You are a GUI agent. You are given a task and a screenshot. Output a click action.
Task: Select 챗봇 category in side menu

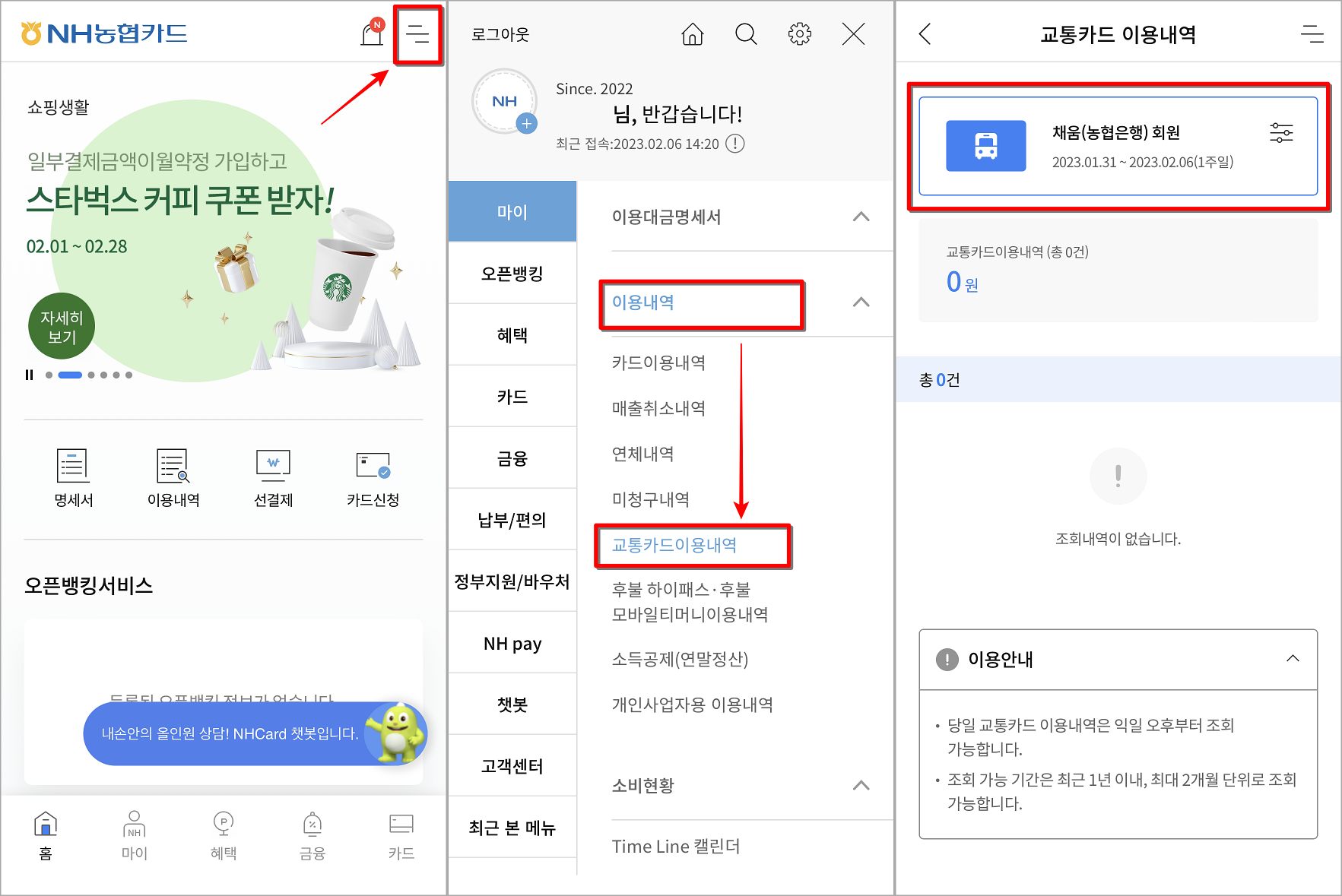click(x=512, y=704)
